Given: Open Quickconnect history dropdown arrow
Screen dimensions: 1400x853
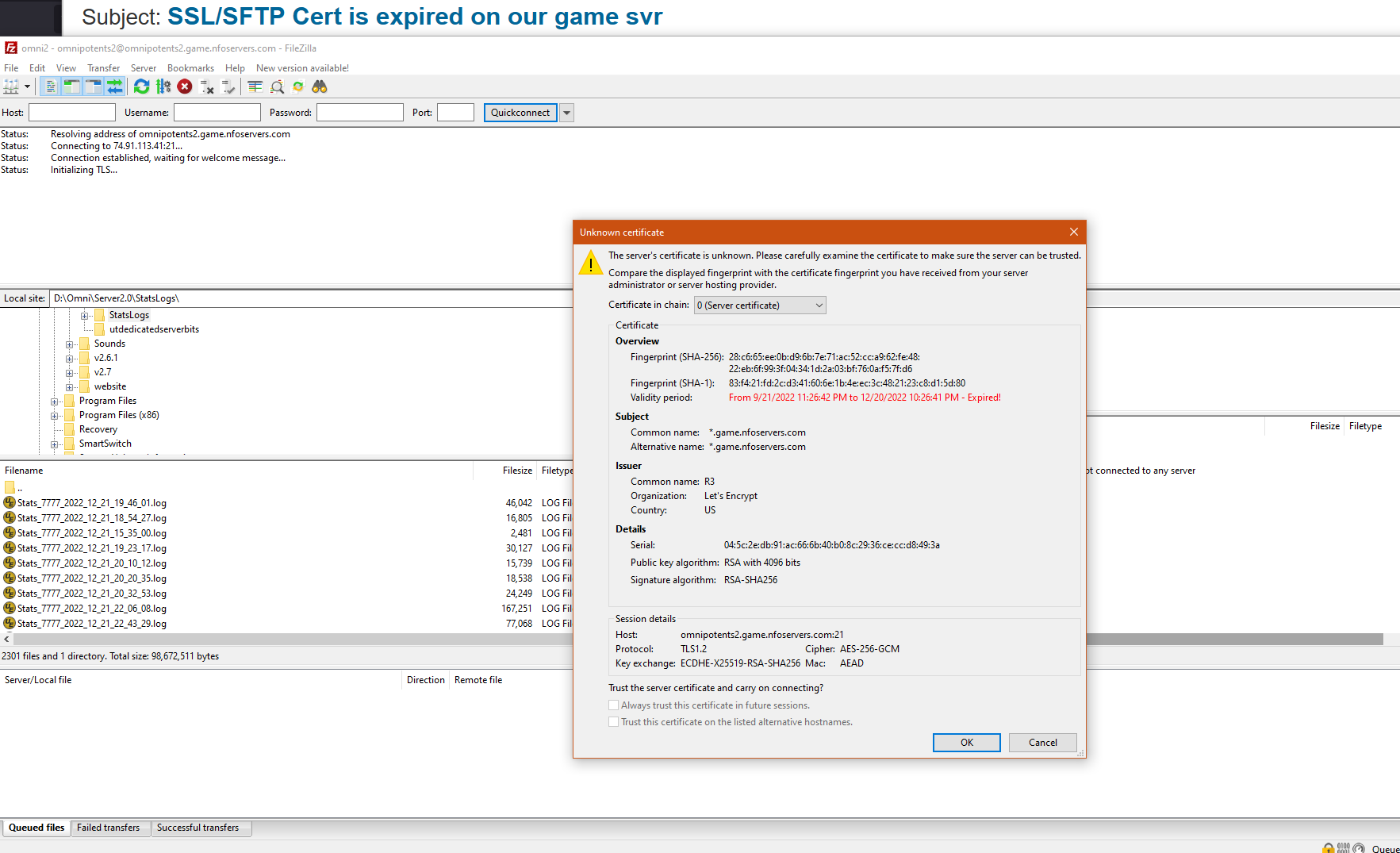Looking at the screenshot, I should (x=566, y=113).
